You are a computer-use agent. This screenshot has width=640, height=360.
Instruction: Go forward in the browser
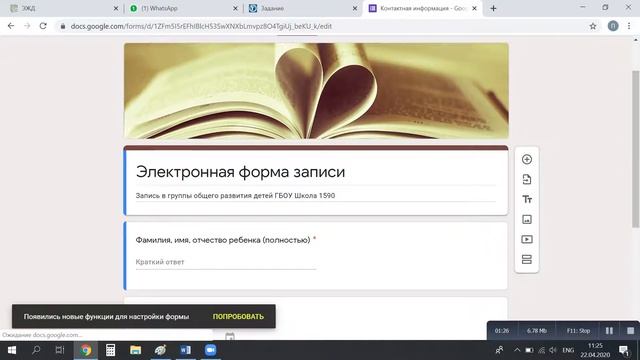pos(27,26)
